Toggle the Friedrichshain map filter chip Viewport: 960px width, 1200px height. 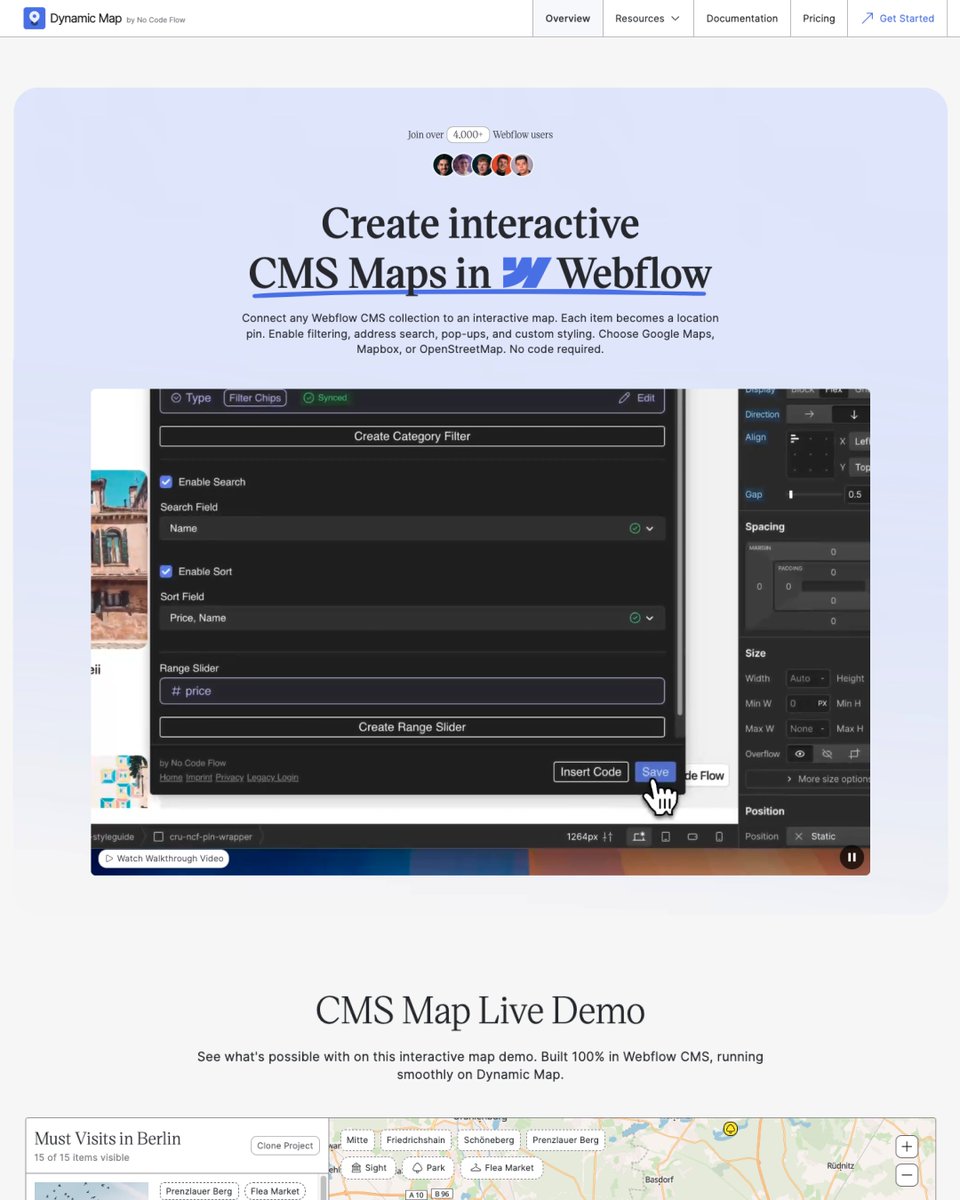point(415,1140)
